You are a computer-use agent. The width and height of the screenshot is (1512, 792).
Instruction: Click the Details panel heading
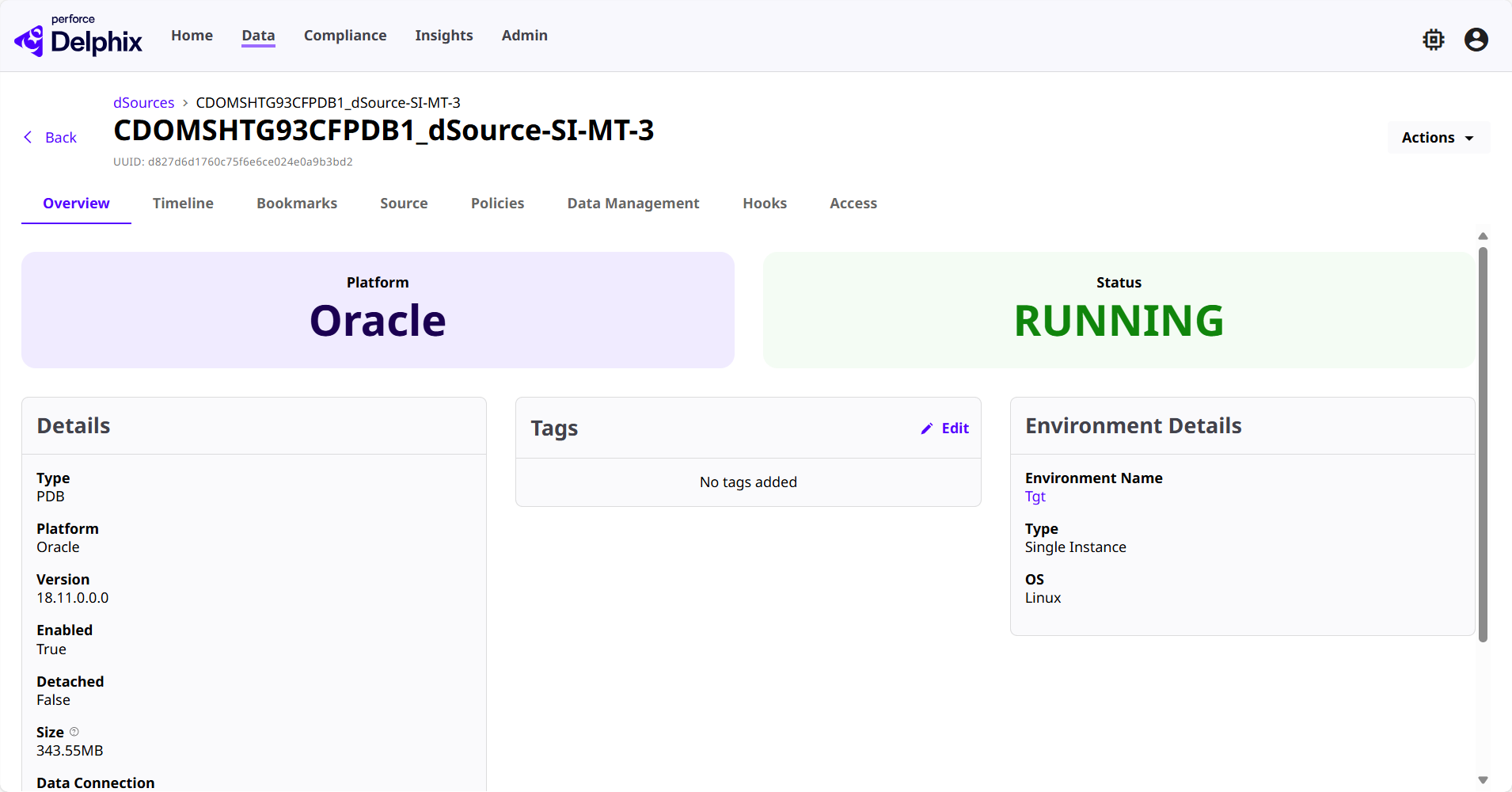pyautogui.click(x=74, y=426)
